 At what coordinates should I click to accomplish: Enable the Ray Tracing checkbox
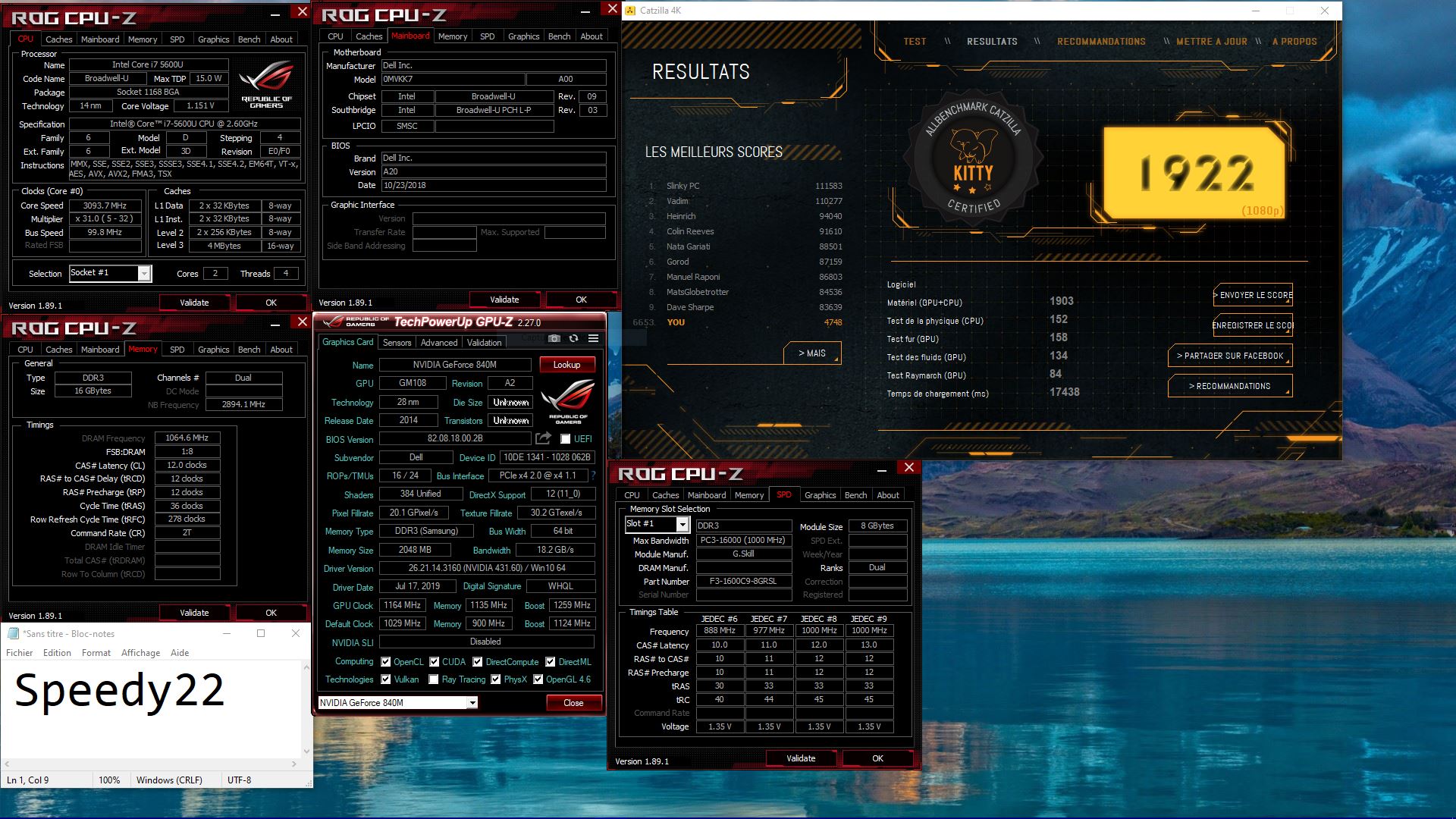click(434, 679)
